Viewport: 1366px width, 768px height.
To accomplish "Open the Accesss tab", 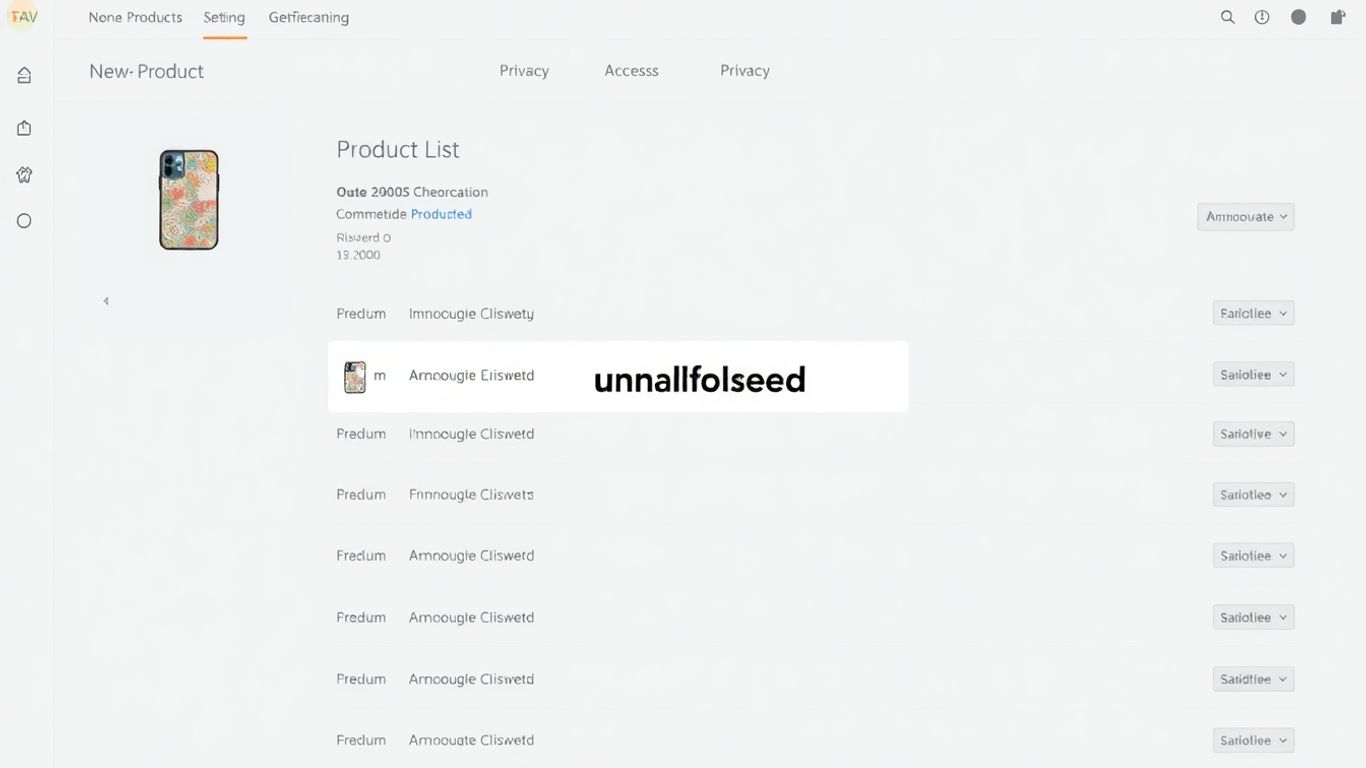I will tap(631, 71).
